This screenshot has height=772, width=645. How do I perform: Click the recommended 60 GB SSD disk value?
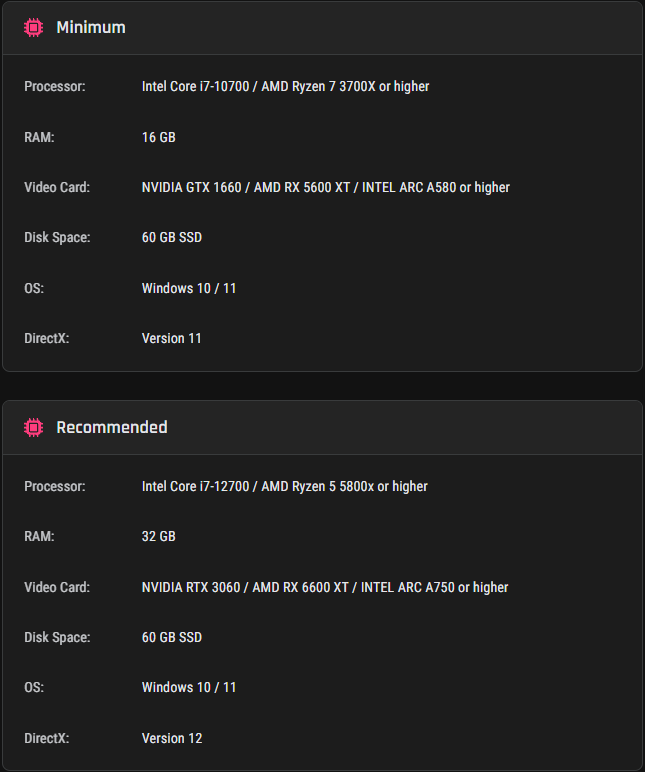tap(172, 638)
